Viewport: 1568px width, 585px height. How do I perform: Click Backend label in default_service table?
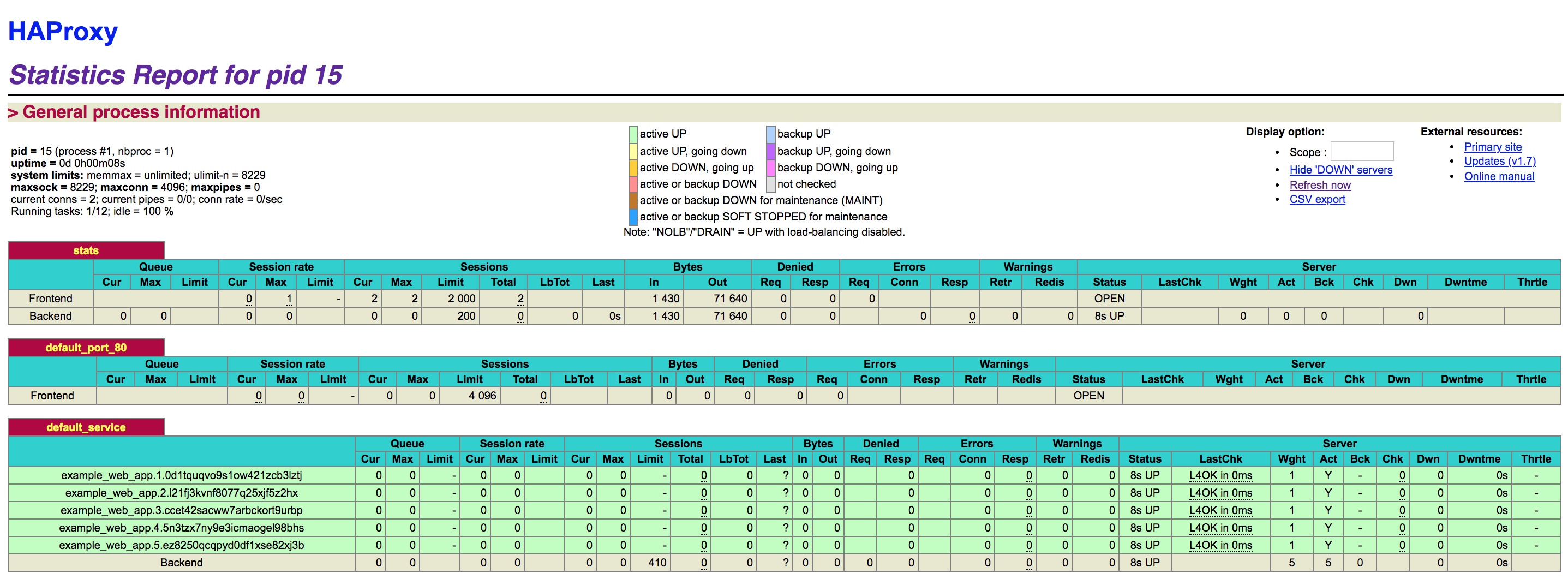point(181,563)
